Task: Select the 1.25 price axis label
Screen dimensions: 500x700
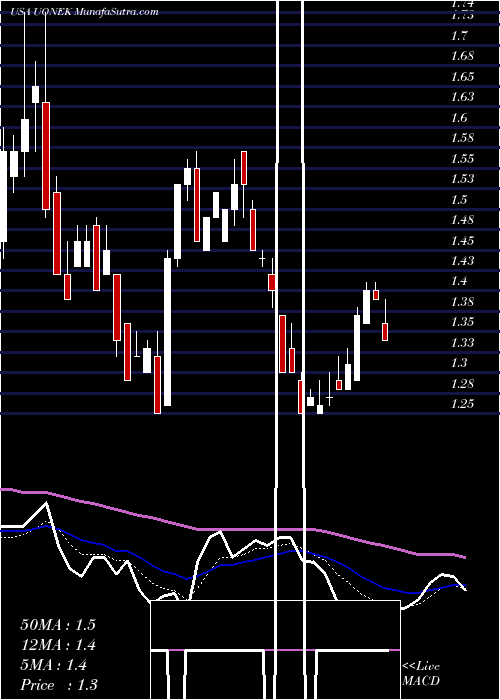Action: (x=462, y=404)
